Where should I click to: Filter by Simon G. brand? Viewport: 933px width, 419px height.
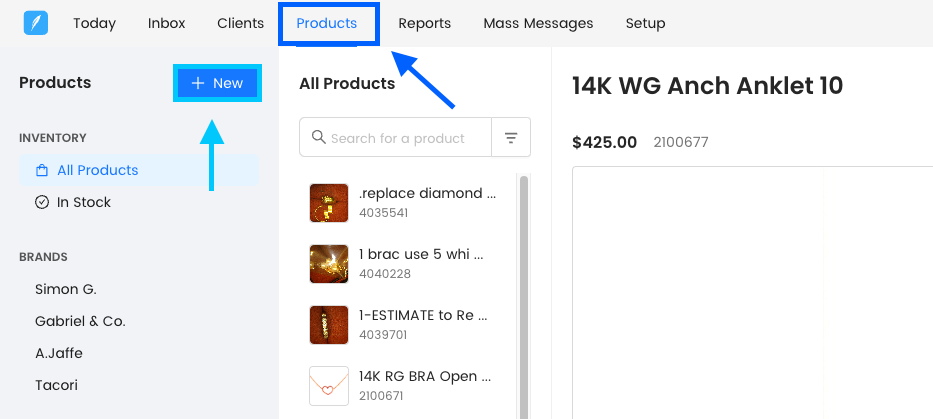point(66,289)
